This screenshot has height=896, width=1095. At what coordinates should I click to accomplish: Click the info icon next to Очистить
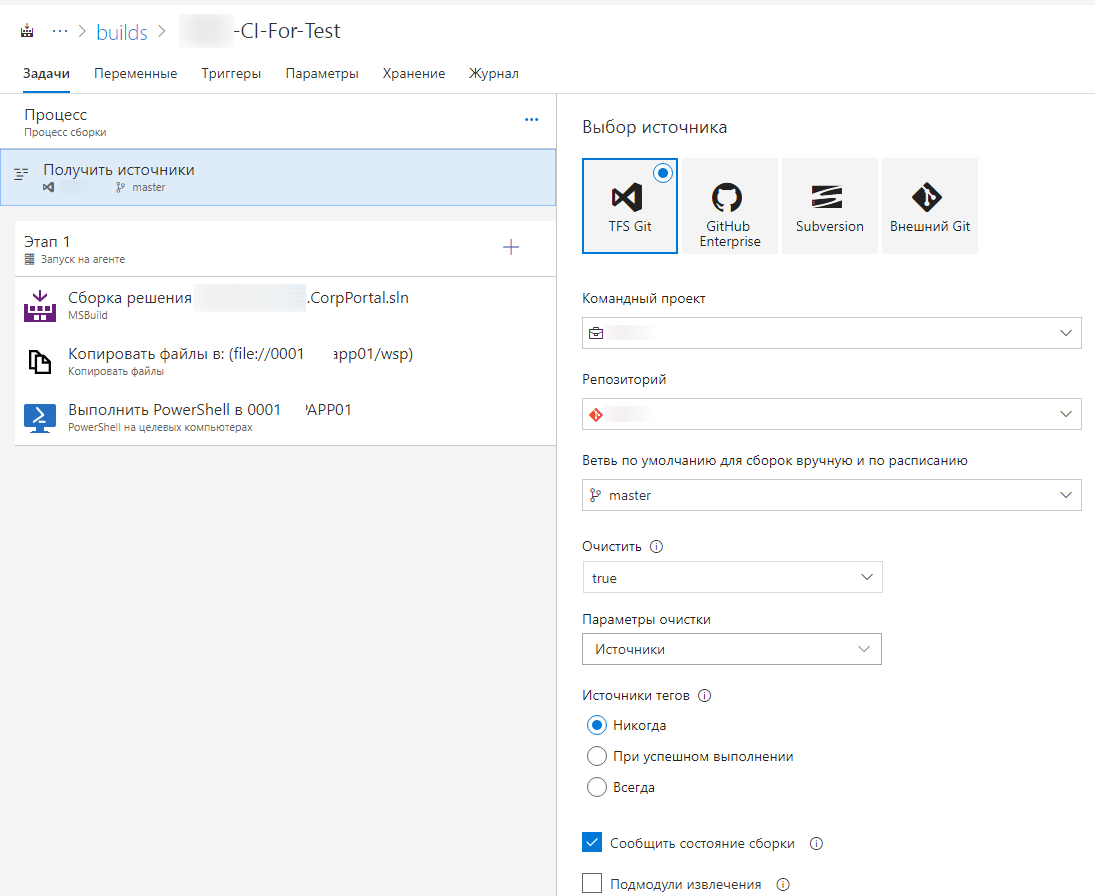point(657,547)
